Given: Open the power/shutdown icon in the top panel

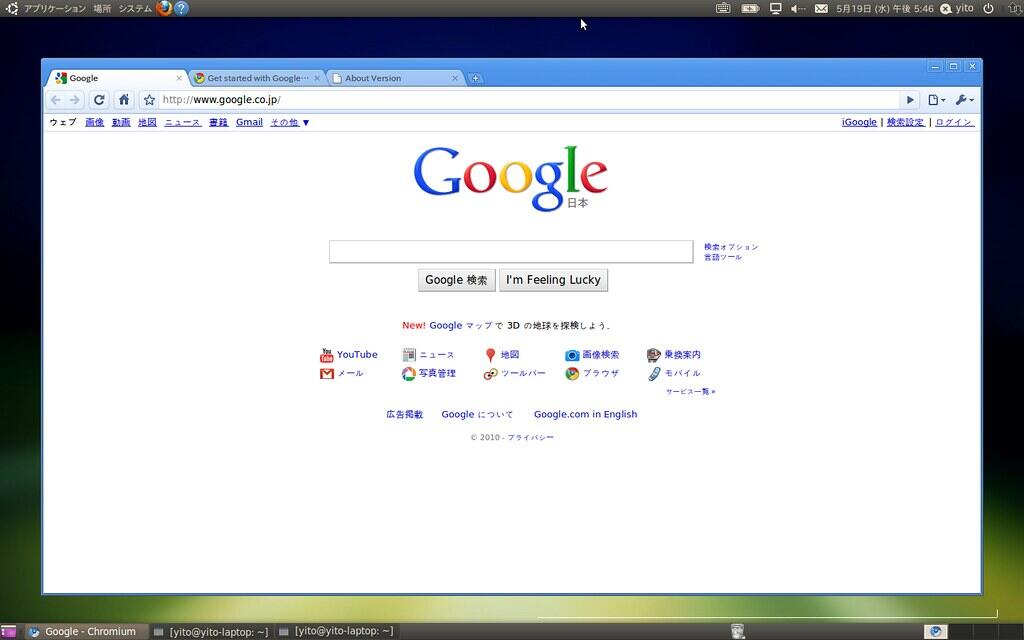Looking at the screenshot, I should [989, 8].
